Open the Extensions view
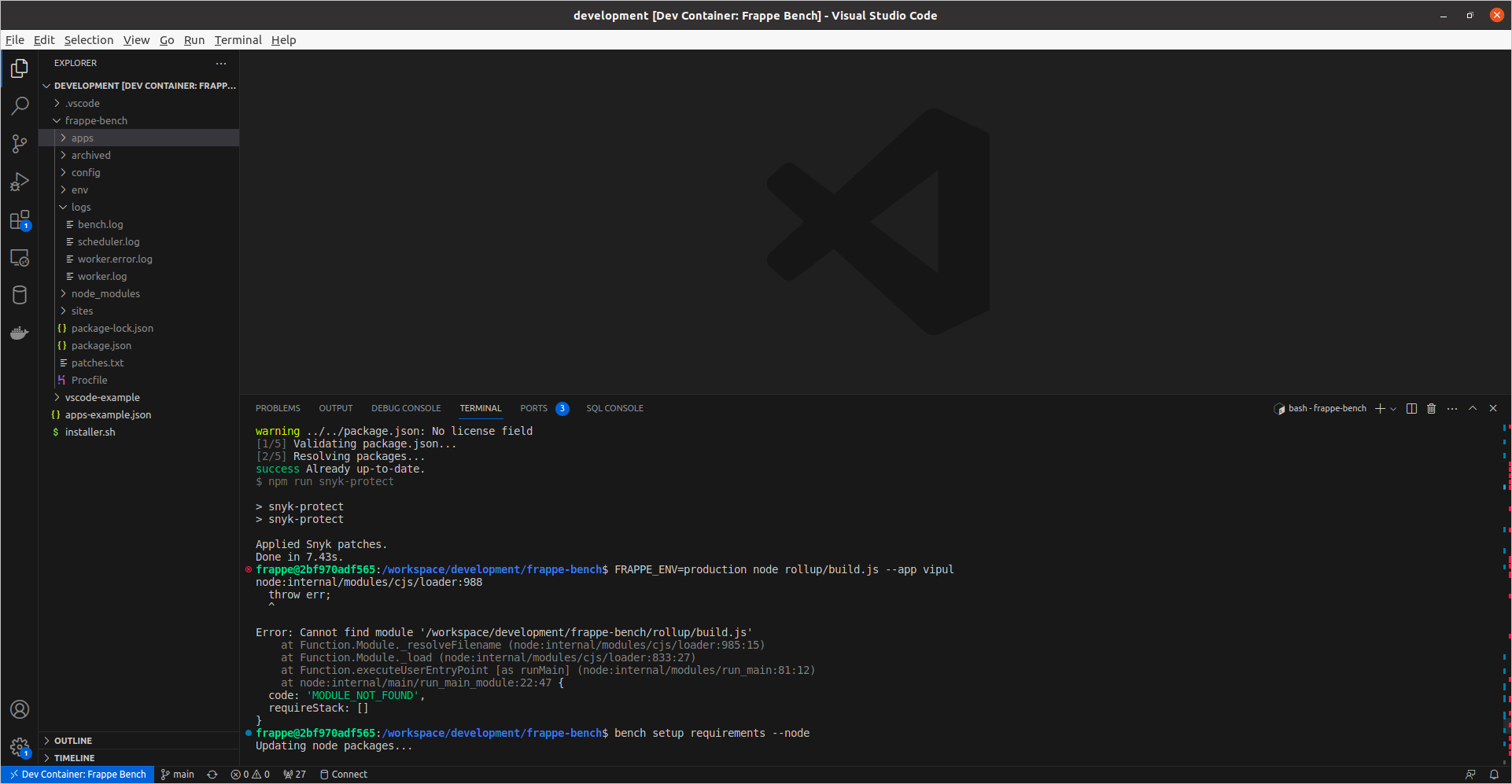Viewport: 1512px width, 784px height. [x=20, y=219]
